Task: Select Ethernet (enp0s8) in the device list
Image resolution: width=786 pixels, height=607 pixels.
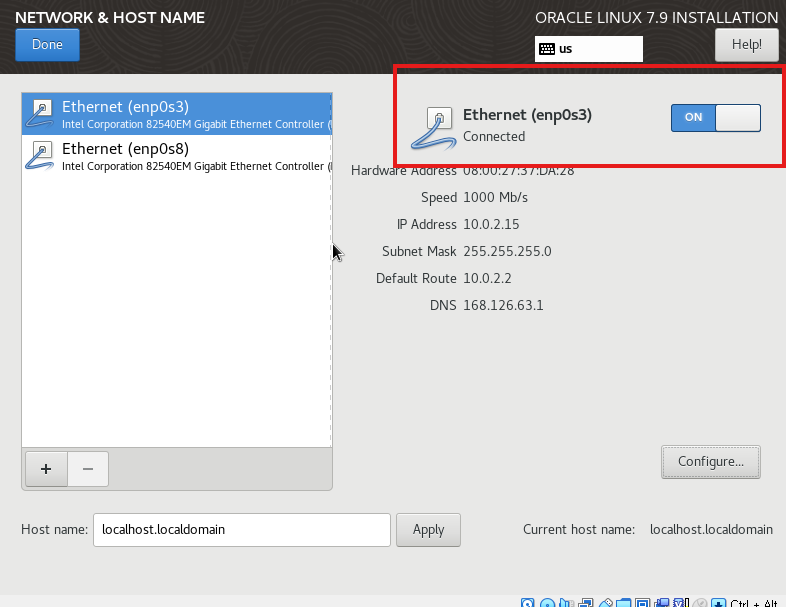Action: pyautogui.click(x=176, y=156)
